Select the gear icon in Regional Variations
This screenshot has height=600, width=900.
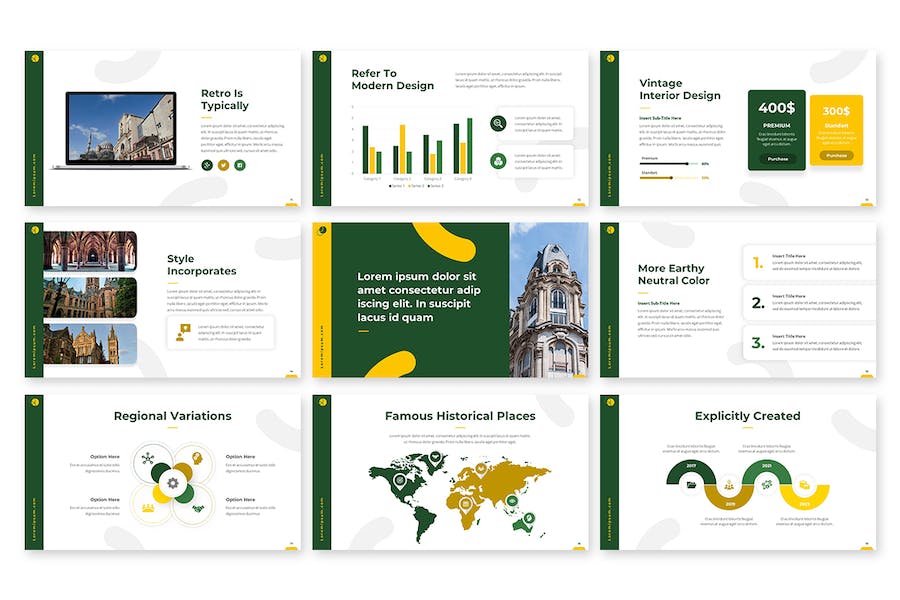point(173,484)
